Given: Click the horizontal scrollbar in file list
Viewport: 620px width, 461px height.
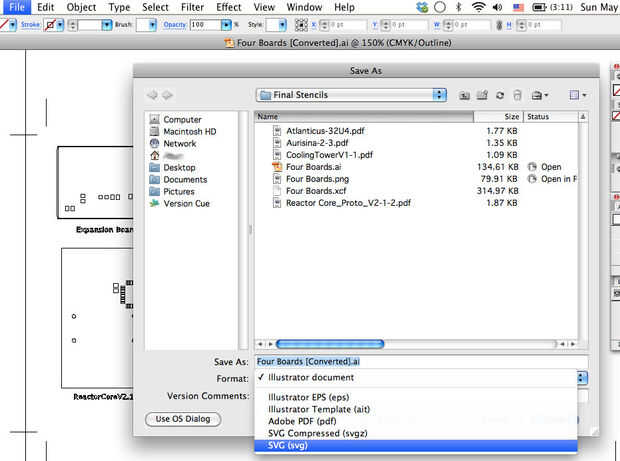Looking at the screenshot, I should (x=330, y=344).
